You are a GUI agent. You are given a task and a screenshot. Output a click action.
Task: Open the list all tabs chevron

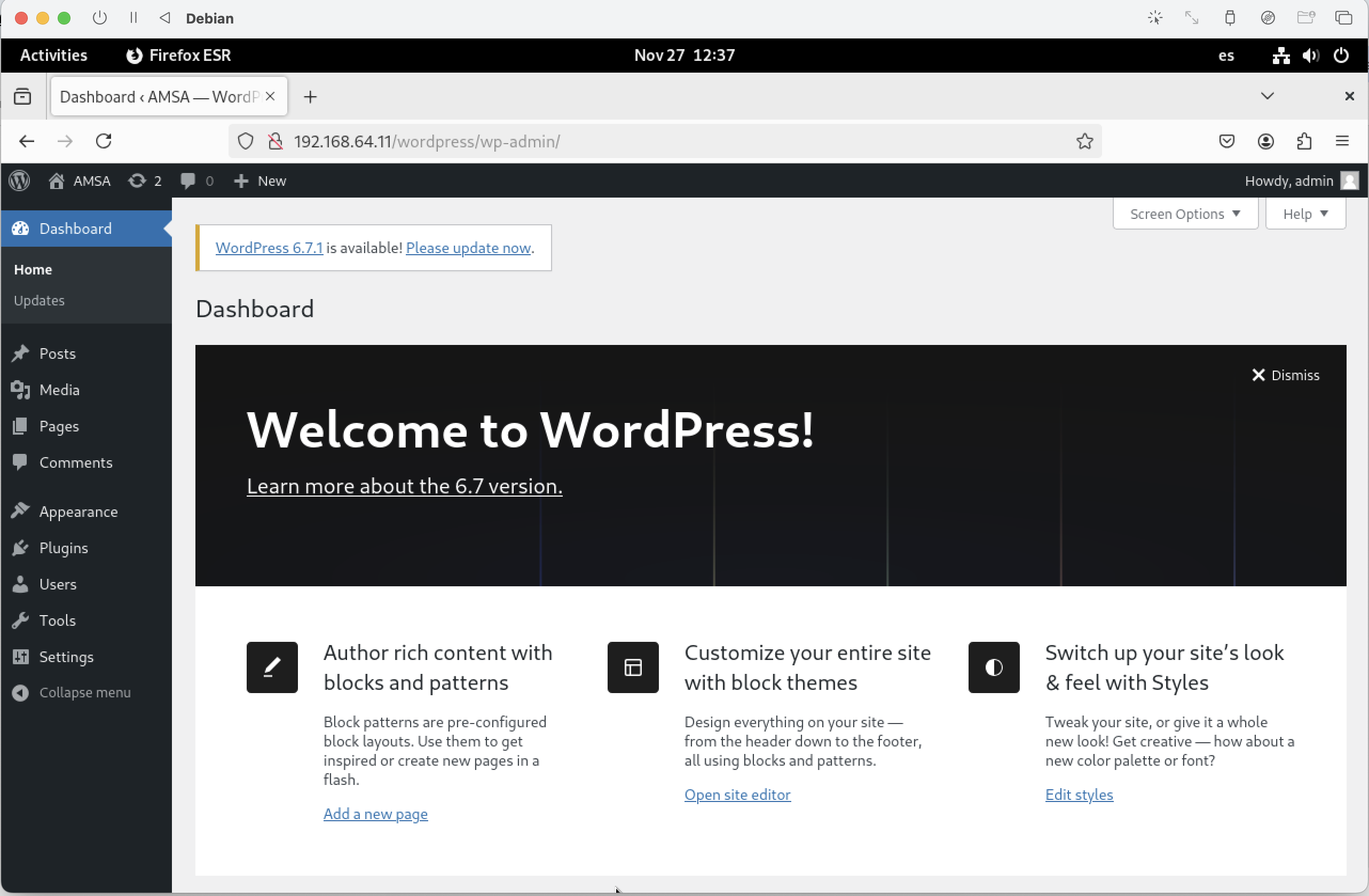click(x=1267, y=96)
